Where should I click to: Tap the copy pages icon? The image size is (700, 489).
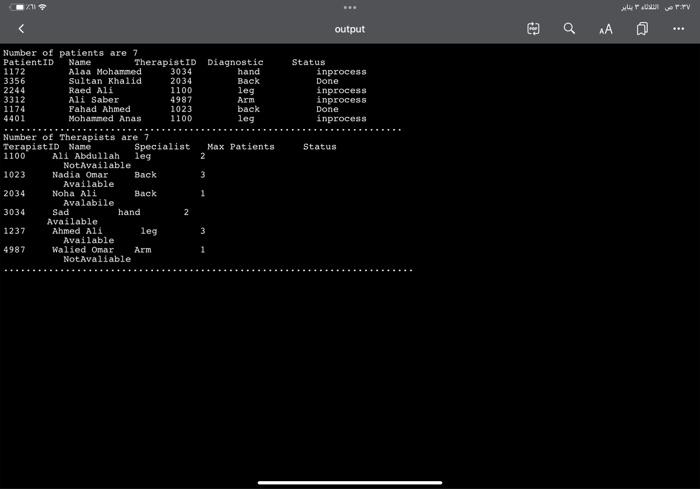(x=642, y=29)
